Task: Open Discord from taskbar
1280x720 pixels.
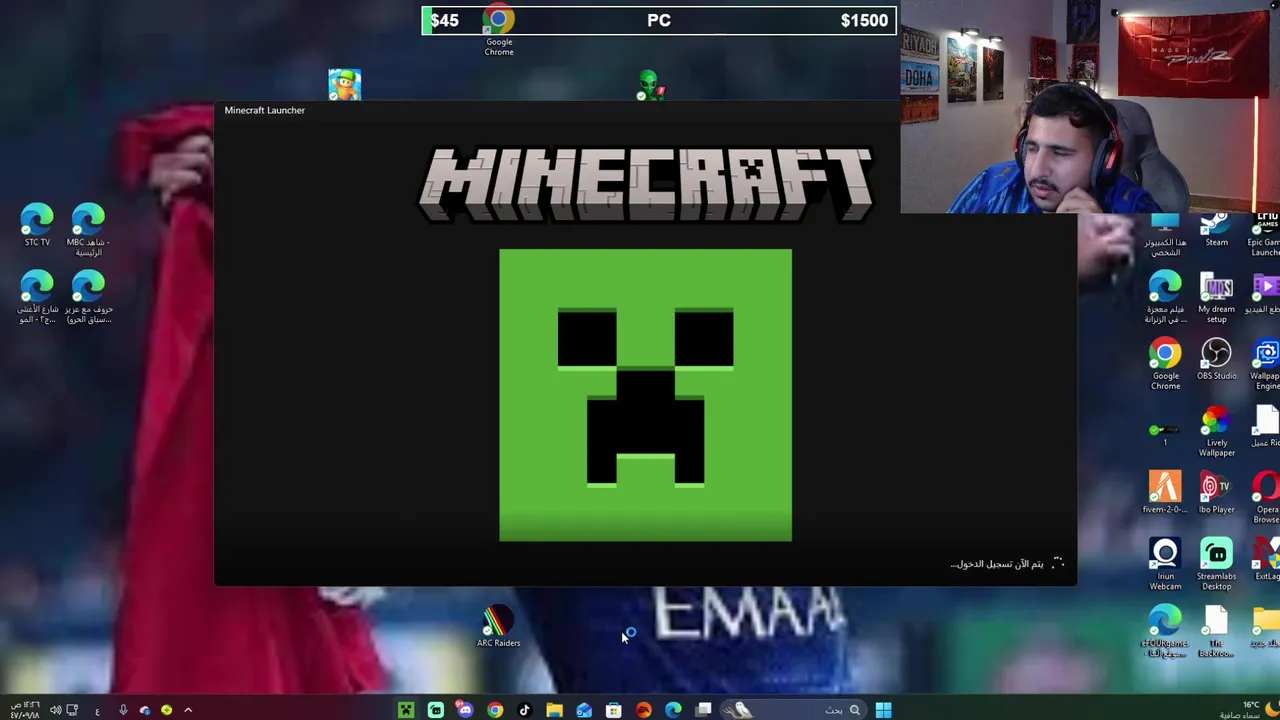Action: pyautogui.click(x=465, y=710)
